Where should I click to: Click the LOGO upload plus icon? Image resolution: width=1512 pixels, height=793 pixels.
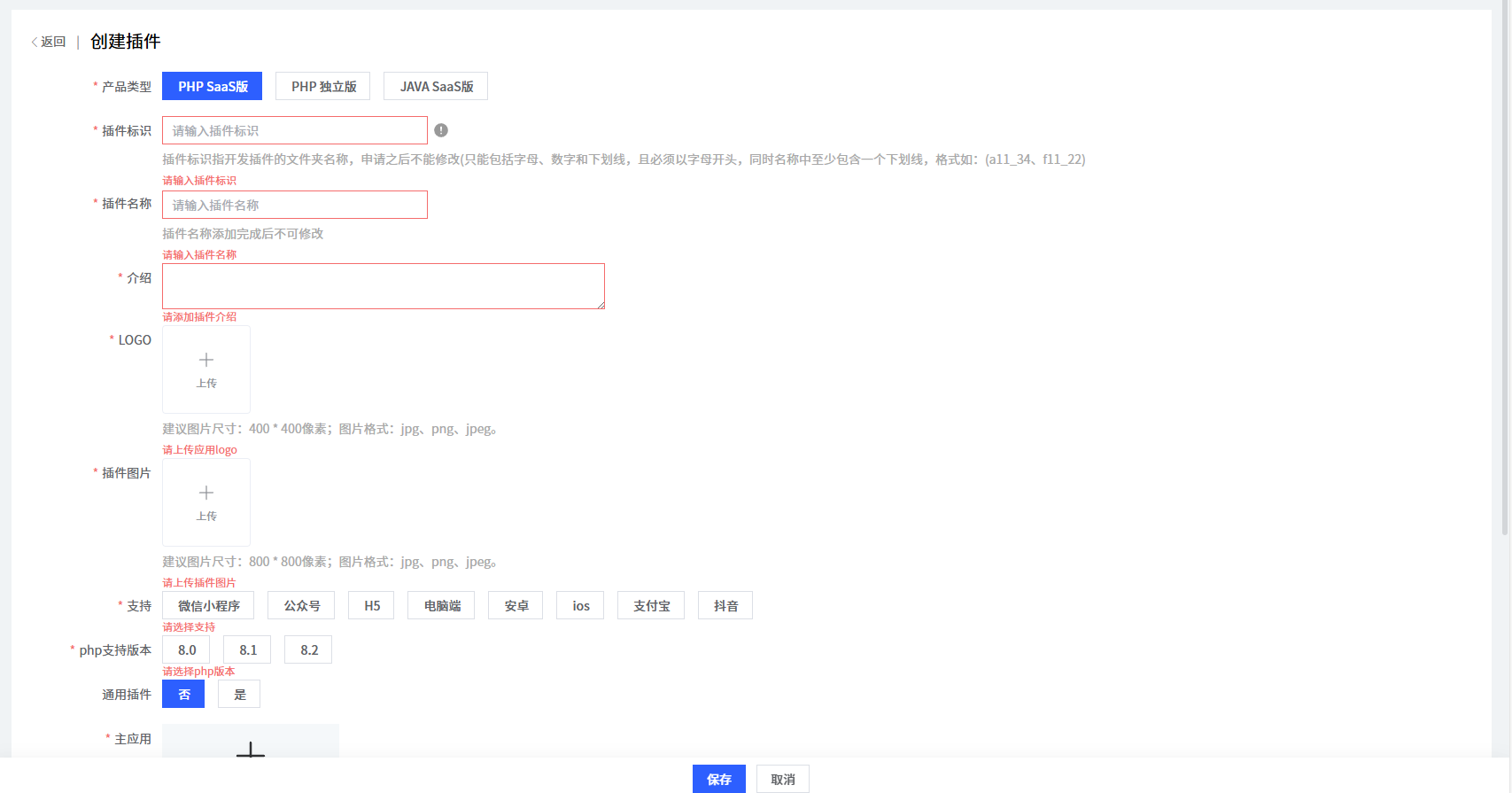[206, 361]
